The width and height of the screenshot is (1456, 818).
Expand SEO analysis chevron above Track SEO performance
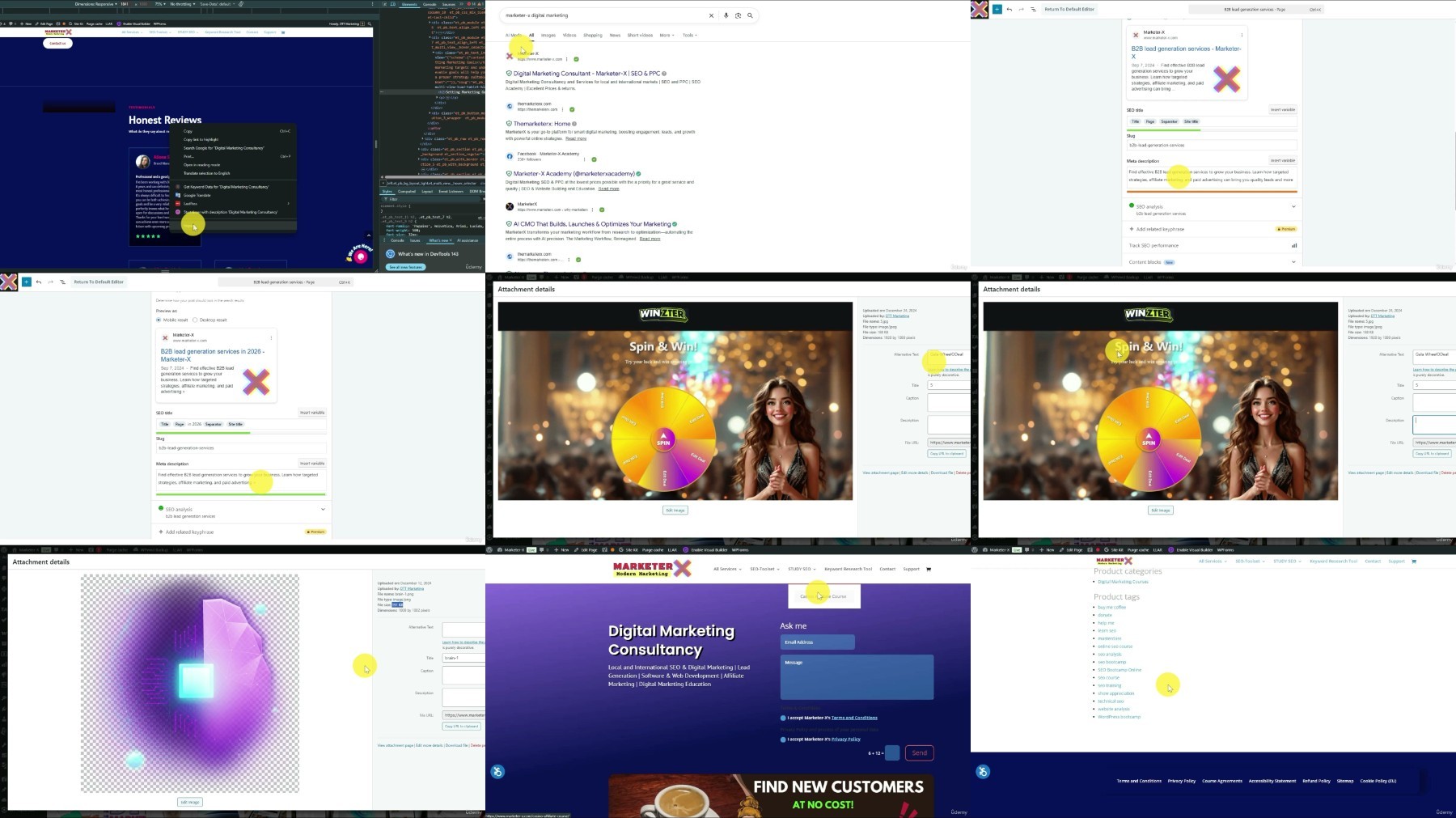click(1293, 206)
